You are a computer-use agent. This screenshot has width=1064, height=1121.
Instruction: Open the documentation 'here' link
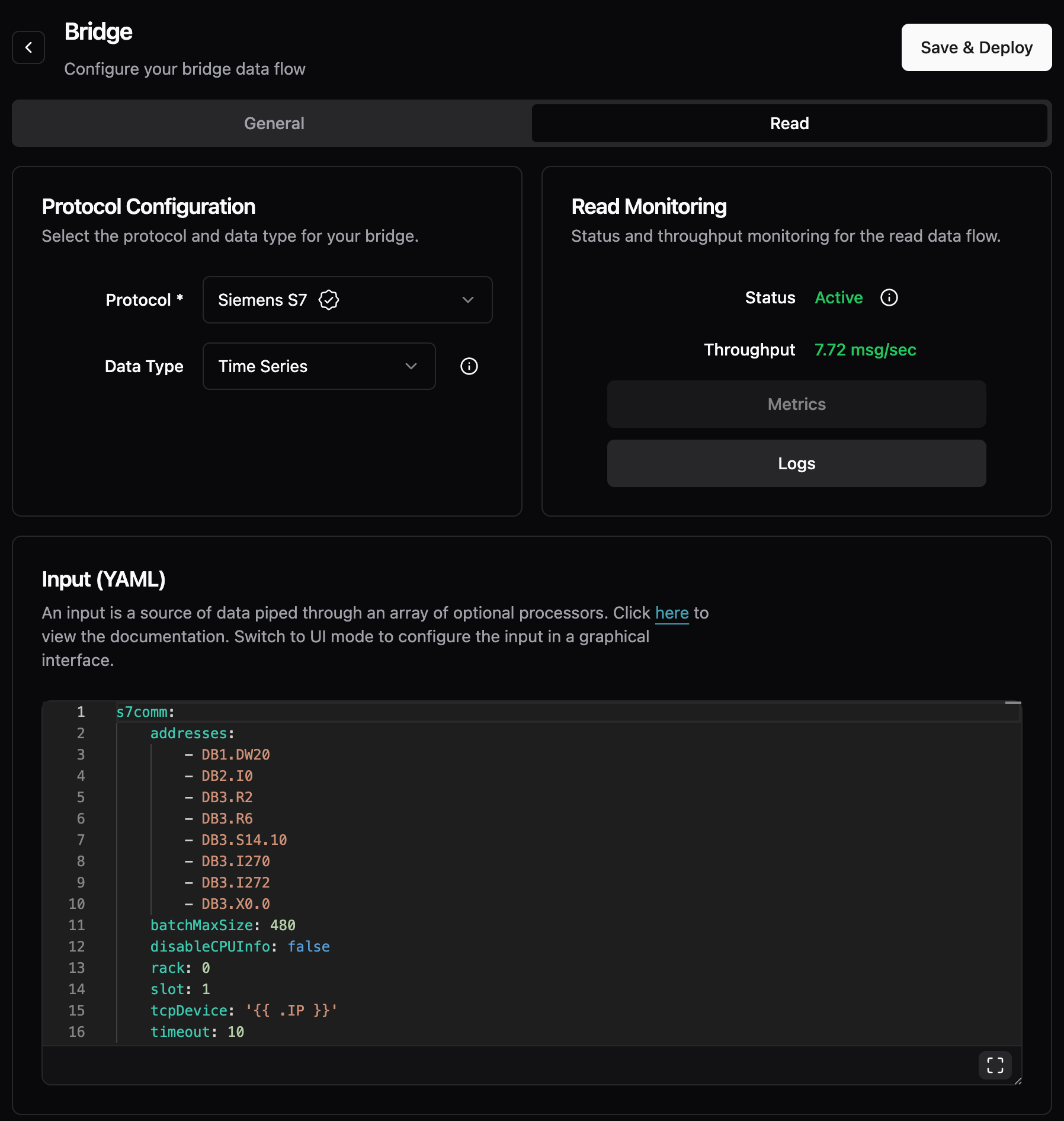pyautogui.click(x=672, y=613)
